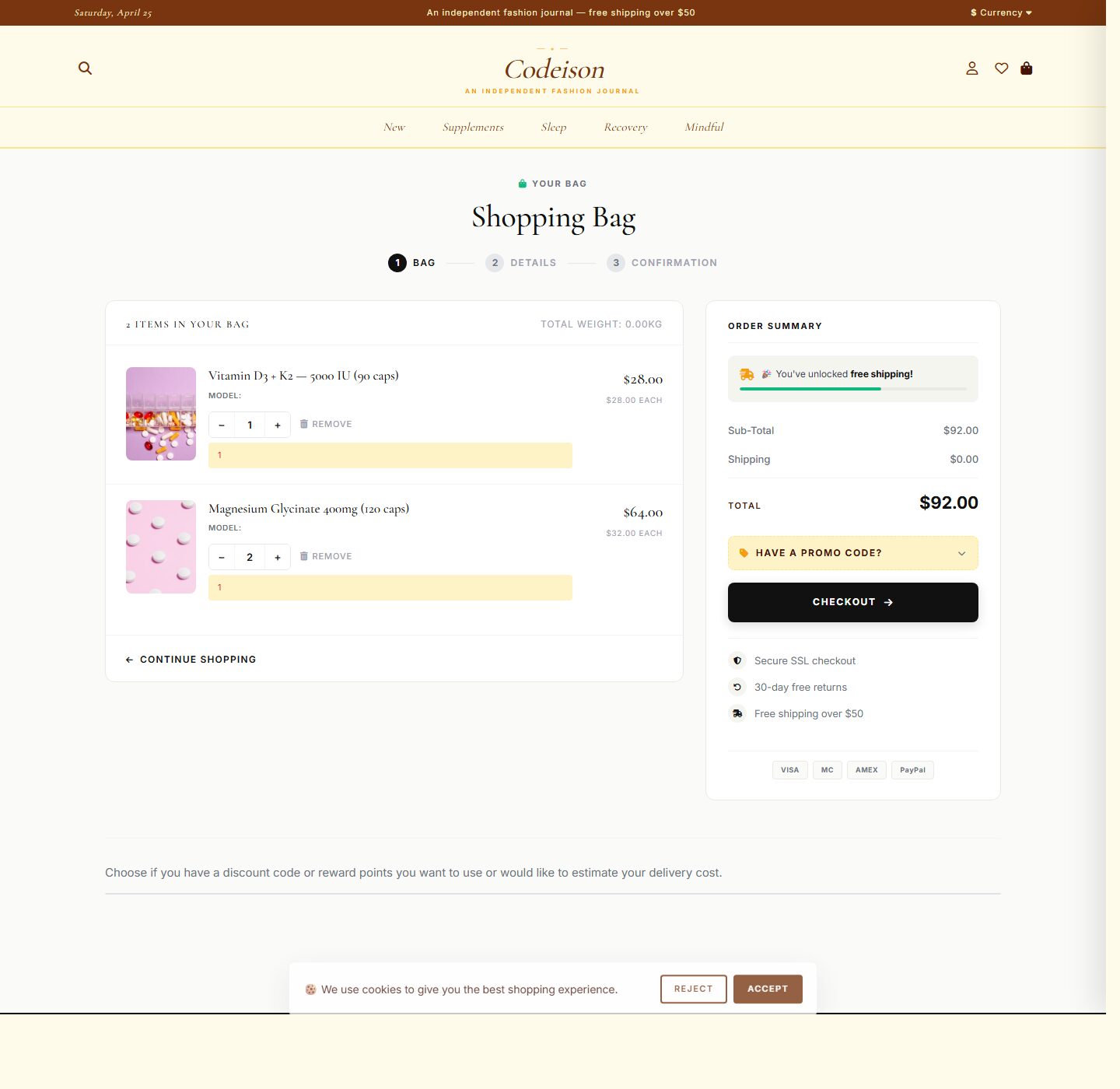Increase quantity of Magnesium Glycinate
The width and height of the screenshot is (1120, 1089).
pyautogui.click(x=278, y=557)
